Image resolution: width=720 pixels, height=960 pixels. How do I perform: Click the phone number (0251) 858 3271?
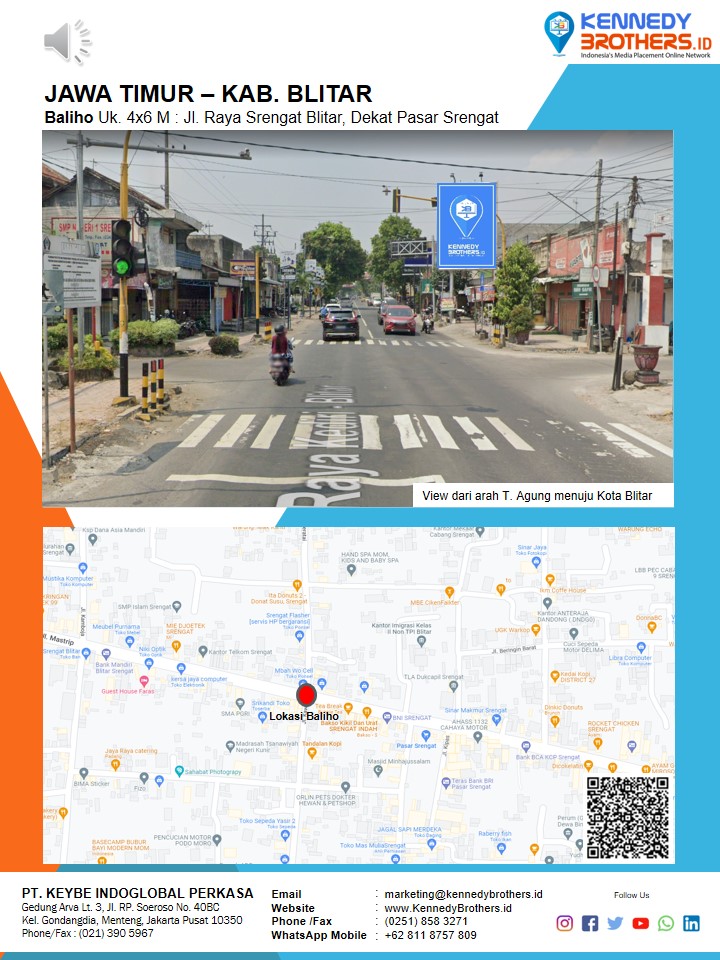pos(426,922)
